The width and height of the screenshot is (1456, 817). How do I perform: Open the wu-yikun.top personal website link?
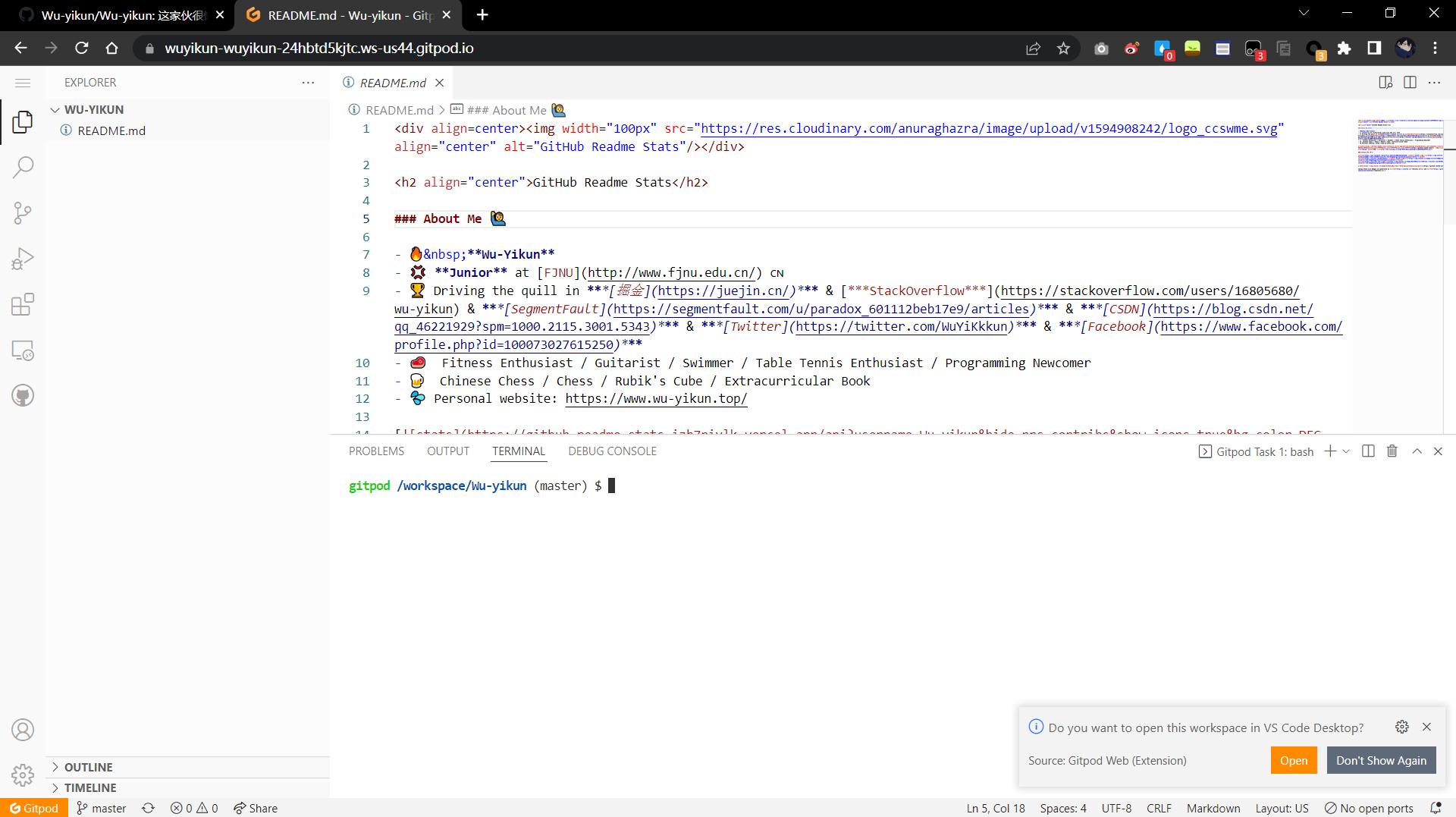(656, 399)
